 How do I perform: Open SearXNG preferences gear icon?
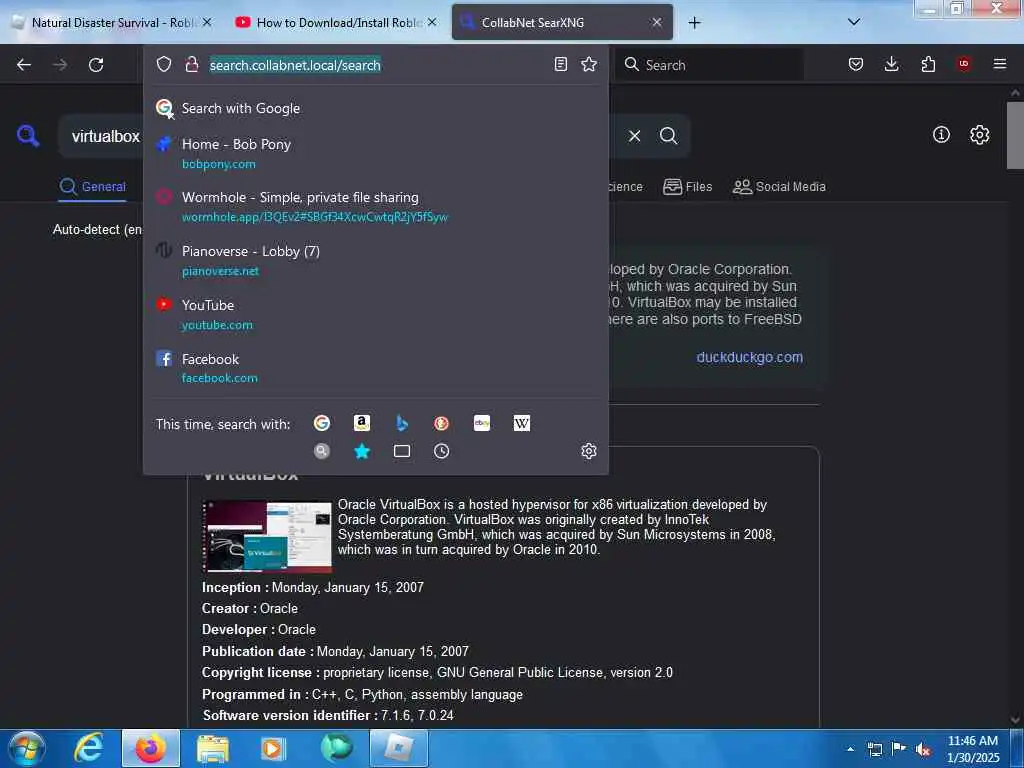tap(980, 135)
